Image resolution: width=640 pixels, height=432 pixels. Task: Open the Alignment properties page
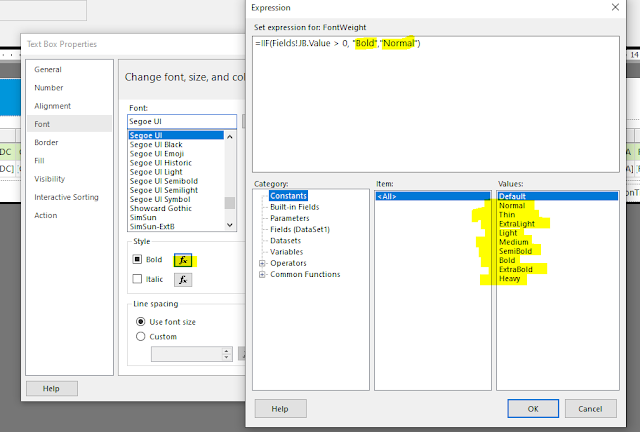click(x=52, y=106)
